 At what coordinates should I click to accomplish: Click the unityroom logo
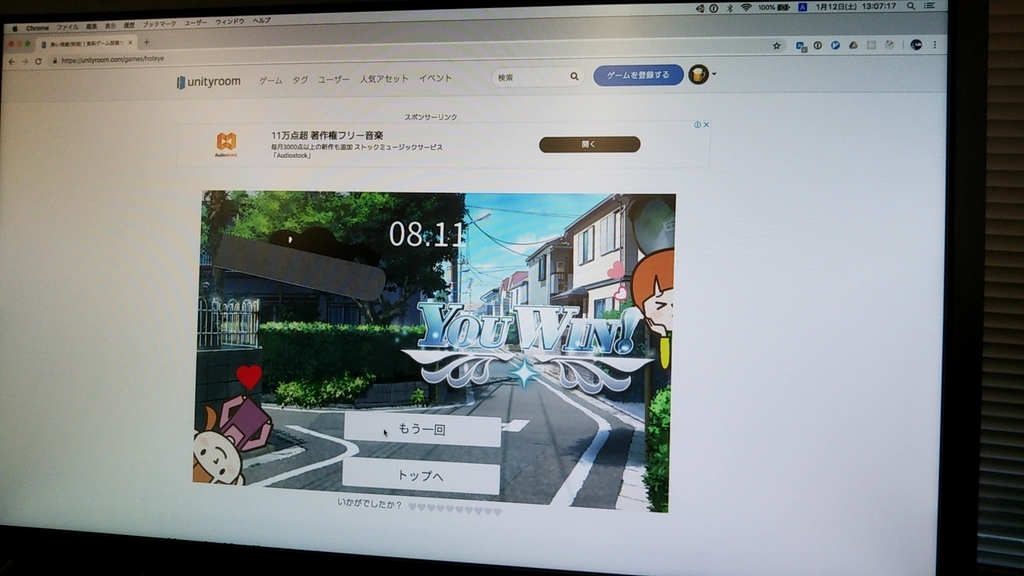pos(208,82)
